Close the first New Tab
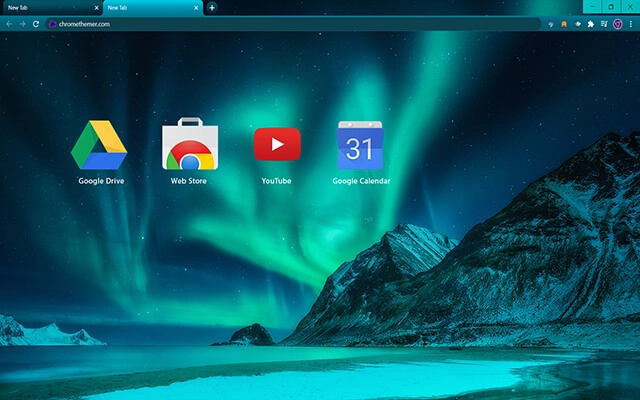The width and height of the screenshot is (640, 400). [x=97, y=8]
